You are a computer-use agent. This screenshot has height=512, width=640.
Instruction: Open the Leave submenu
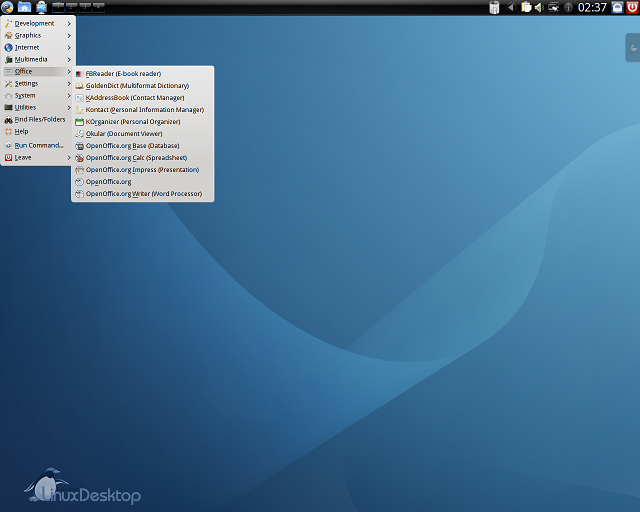pyautogui.click(x=36, y=157)
